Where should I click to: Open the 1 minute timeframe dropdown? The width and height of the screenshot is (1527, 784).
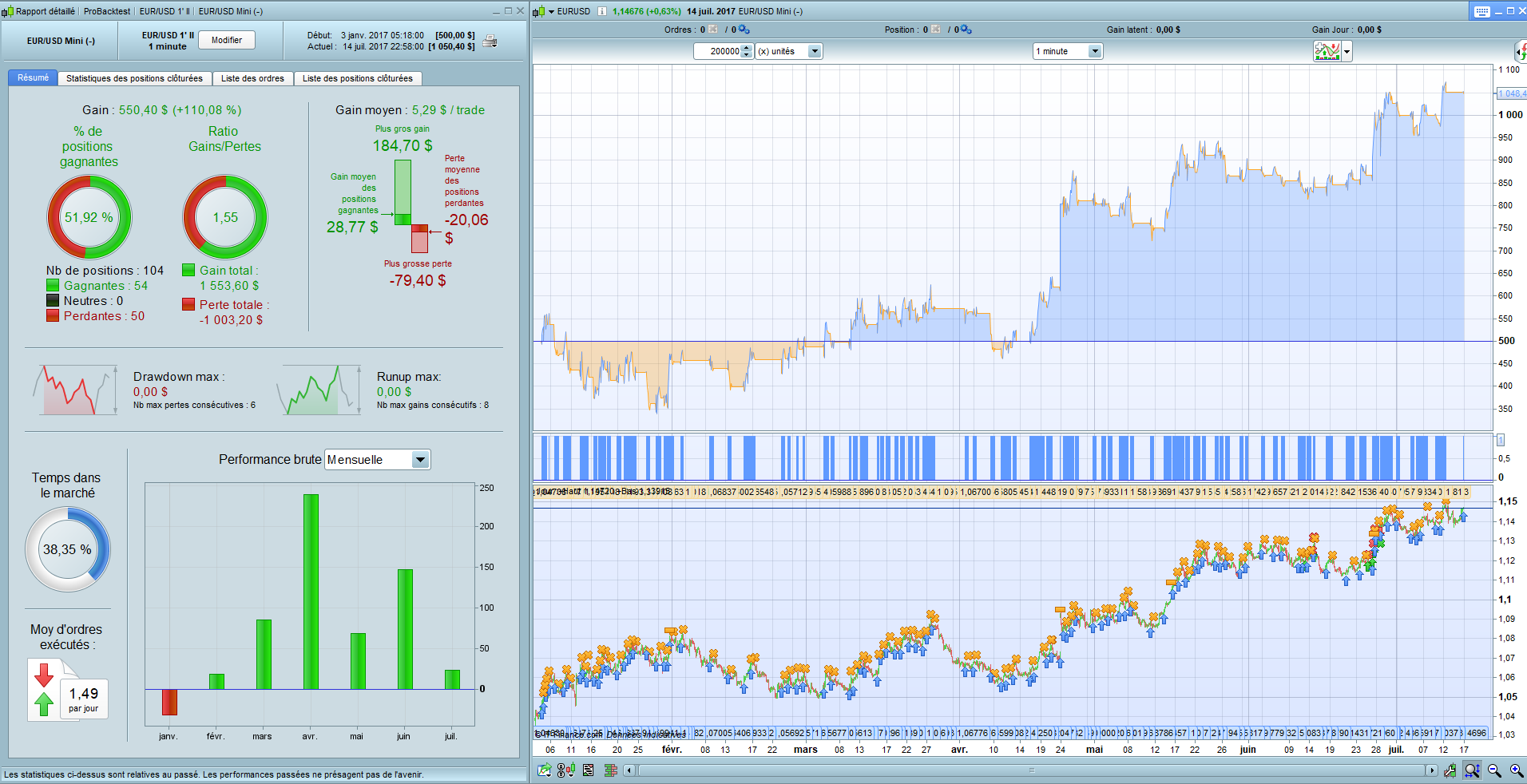1095,51
